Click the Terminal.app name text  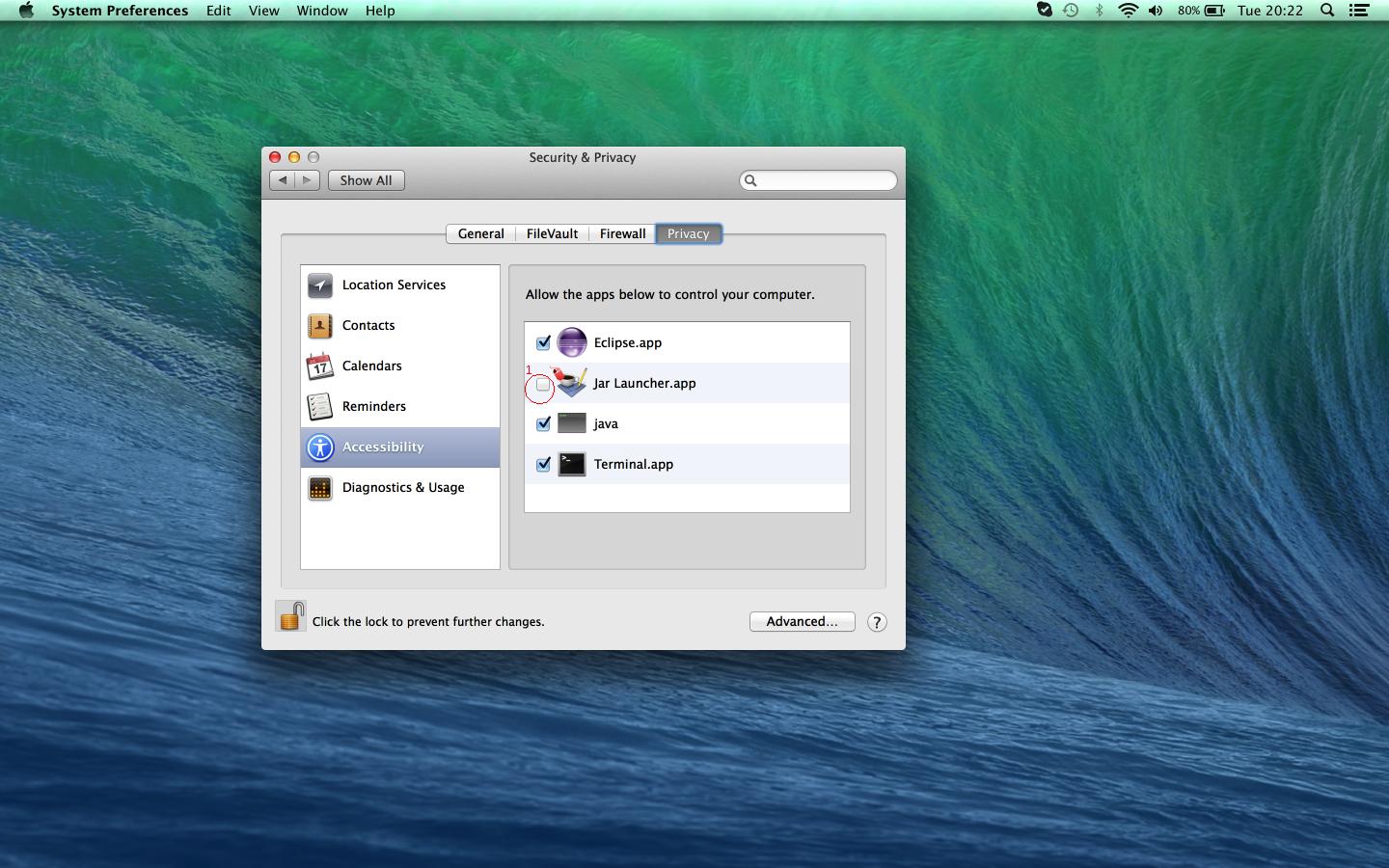(x=634, y=464)
